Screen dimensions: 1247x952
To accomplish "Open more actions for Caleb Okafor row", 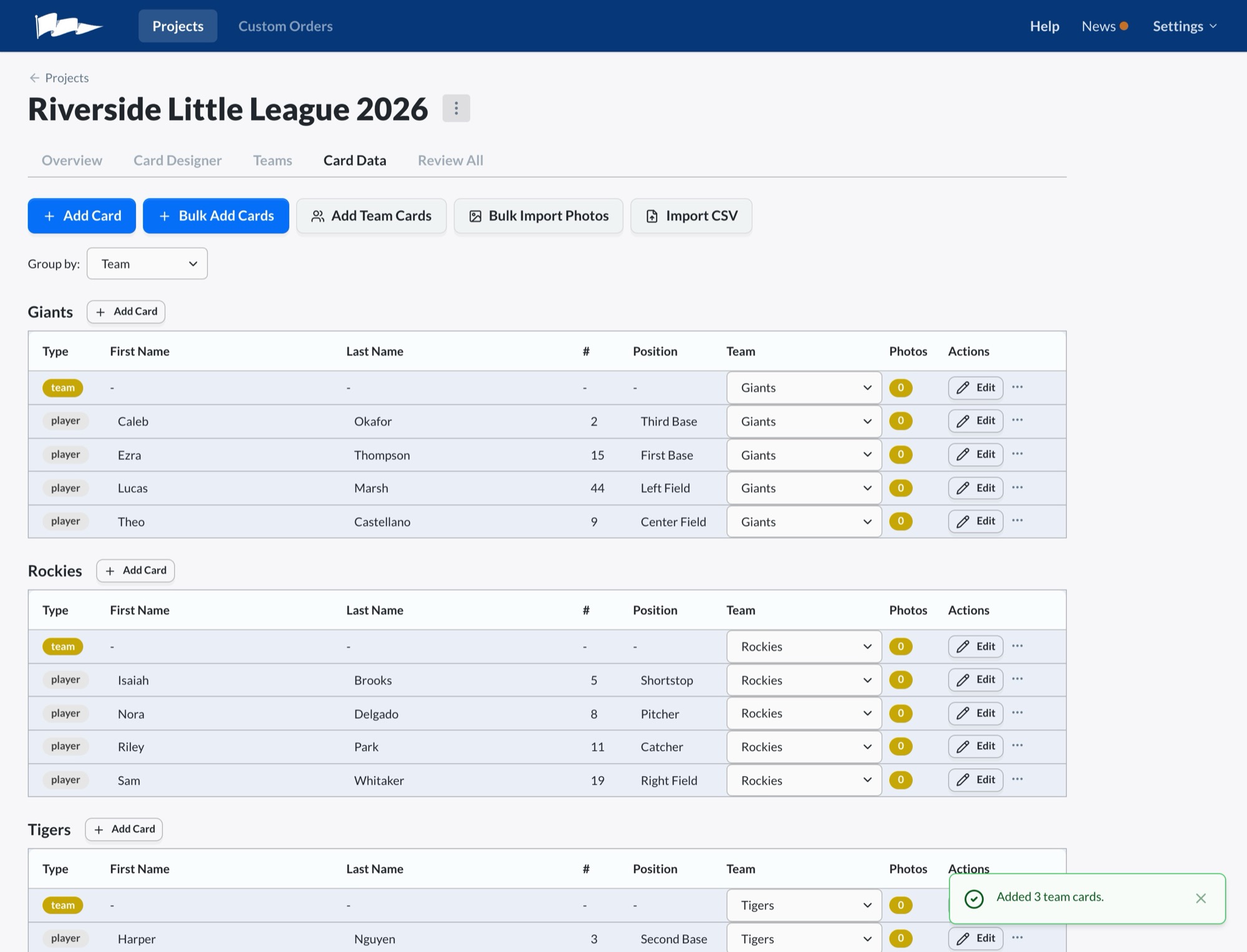I will point(1018,420).
